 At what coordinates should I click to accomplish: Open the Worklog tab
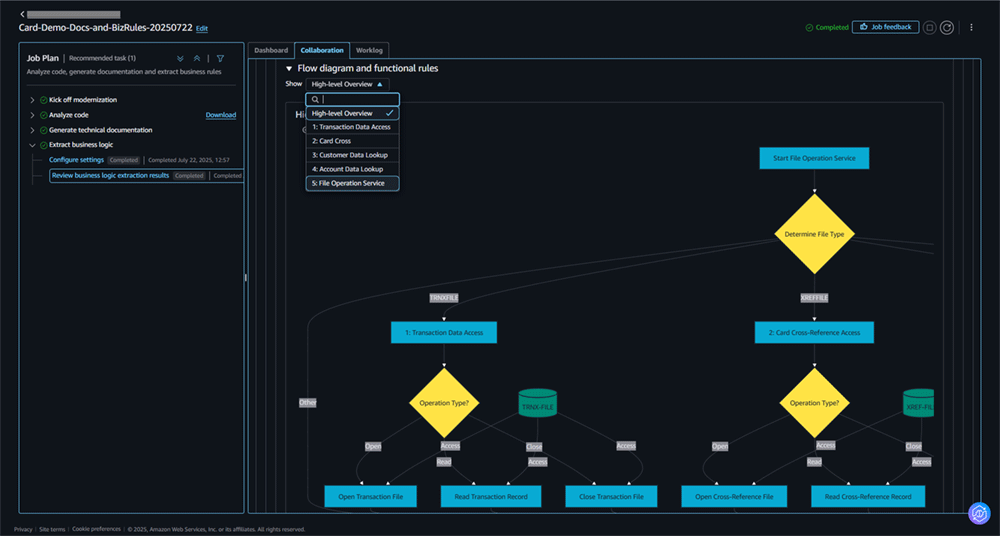(x=369, y=50)
